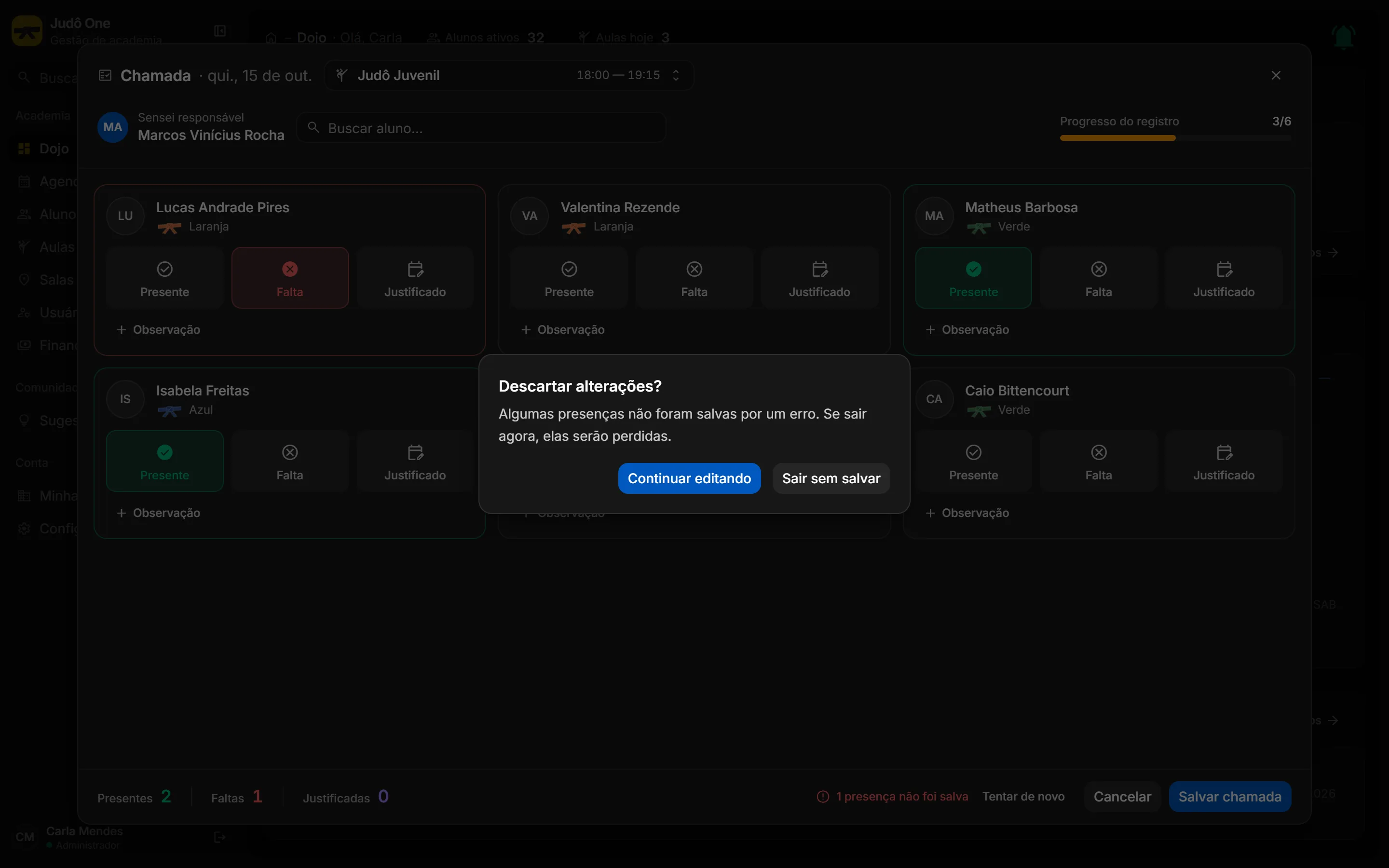Set Caio Bittencourt as Justificado
The image size is (1389, 868).
coord(1224,461)
